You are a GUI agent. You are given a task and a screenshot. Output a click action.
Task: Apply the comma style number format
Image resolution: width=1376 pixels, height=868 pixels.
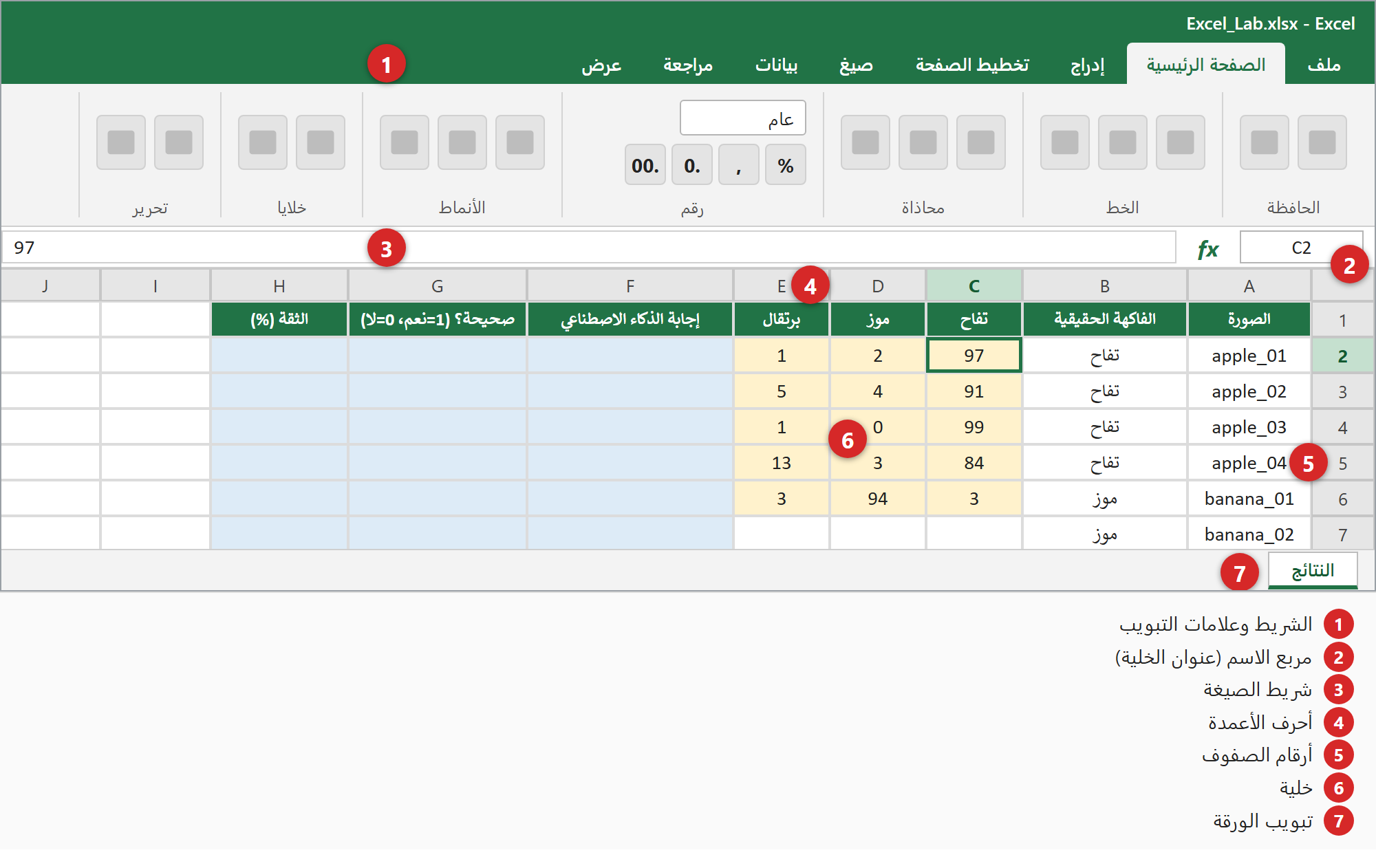click(739, 165)
